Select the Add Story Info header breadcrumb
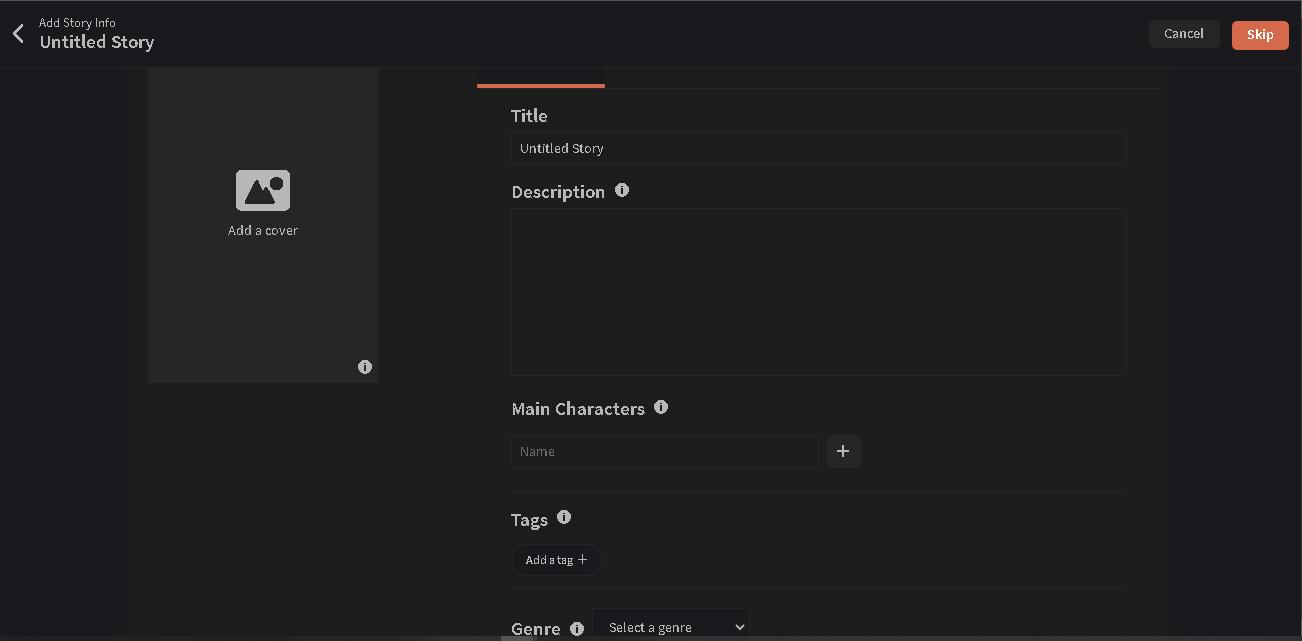This screenshot has width=1302, height=641. coord(77,22)
